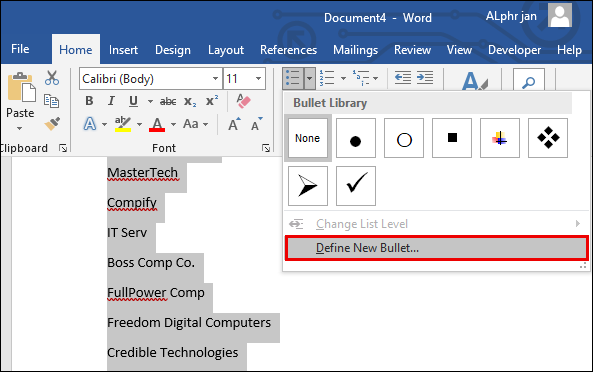593x372 pixels.
Task: Select the Format Painter brush
Action: 52,124
